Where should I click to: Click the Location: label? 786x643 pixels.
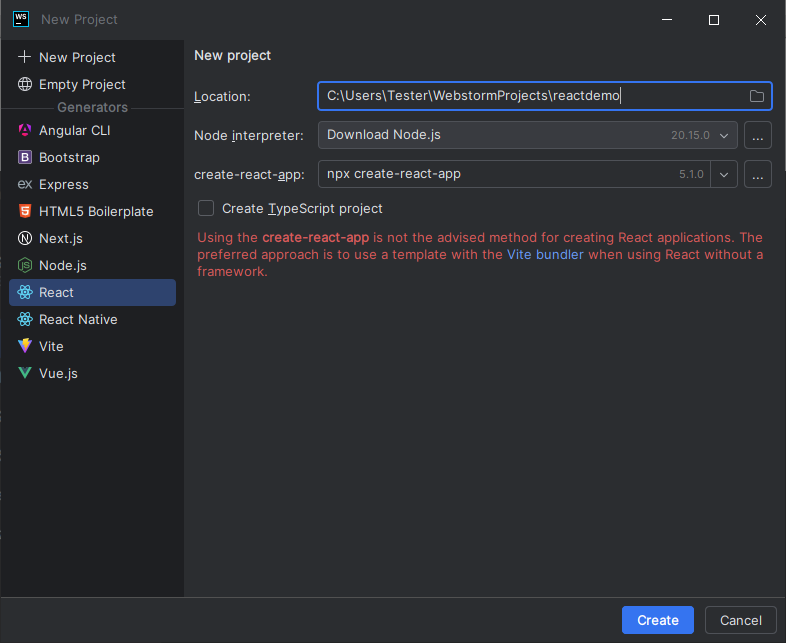pos(222,96)
